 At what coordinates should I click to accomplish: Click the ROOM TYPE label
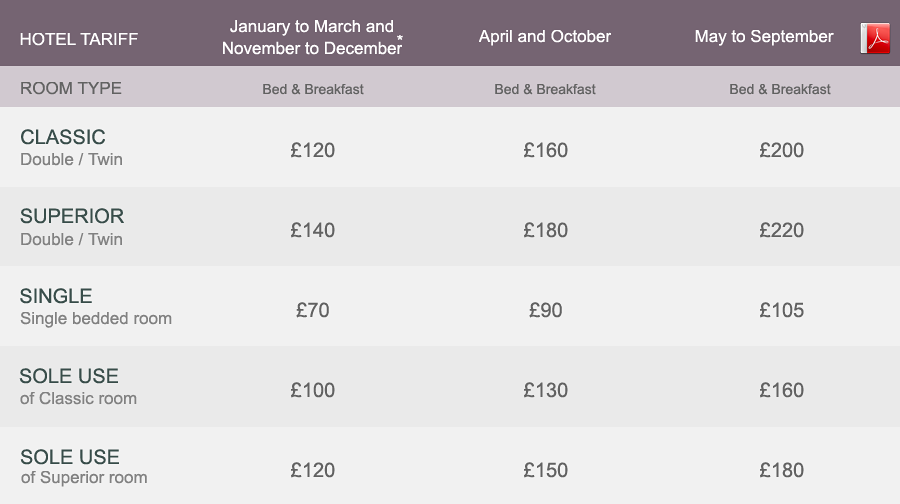71,88
